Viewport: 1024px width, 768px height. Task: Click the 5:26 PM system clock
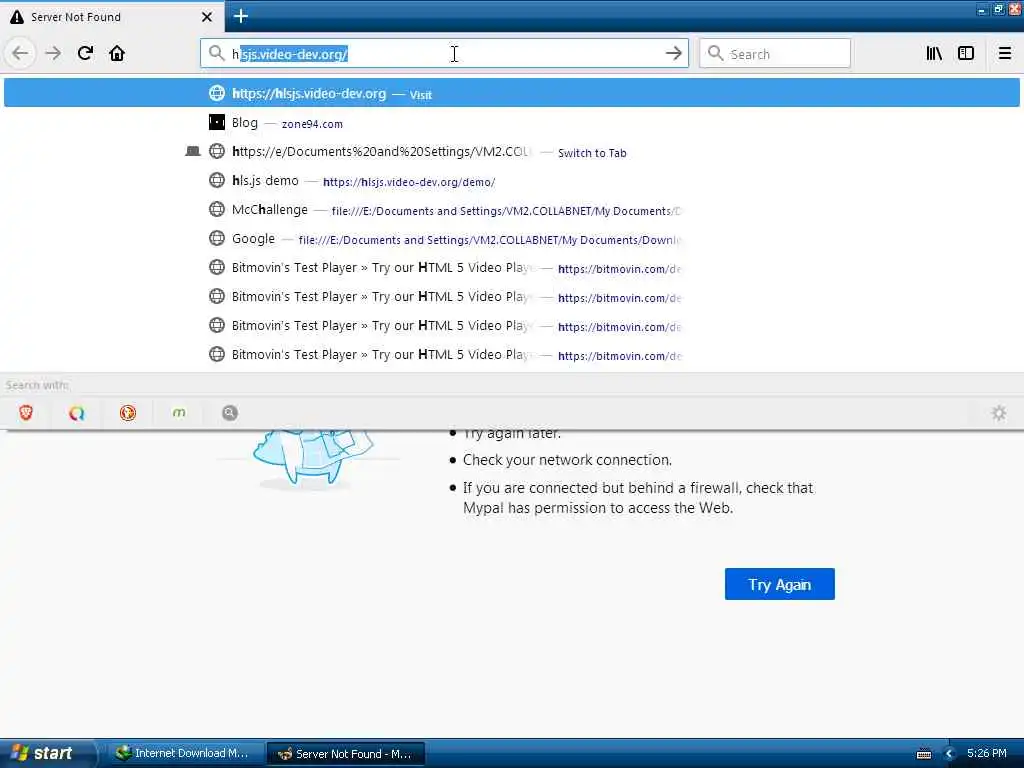(987, 753)
